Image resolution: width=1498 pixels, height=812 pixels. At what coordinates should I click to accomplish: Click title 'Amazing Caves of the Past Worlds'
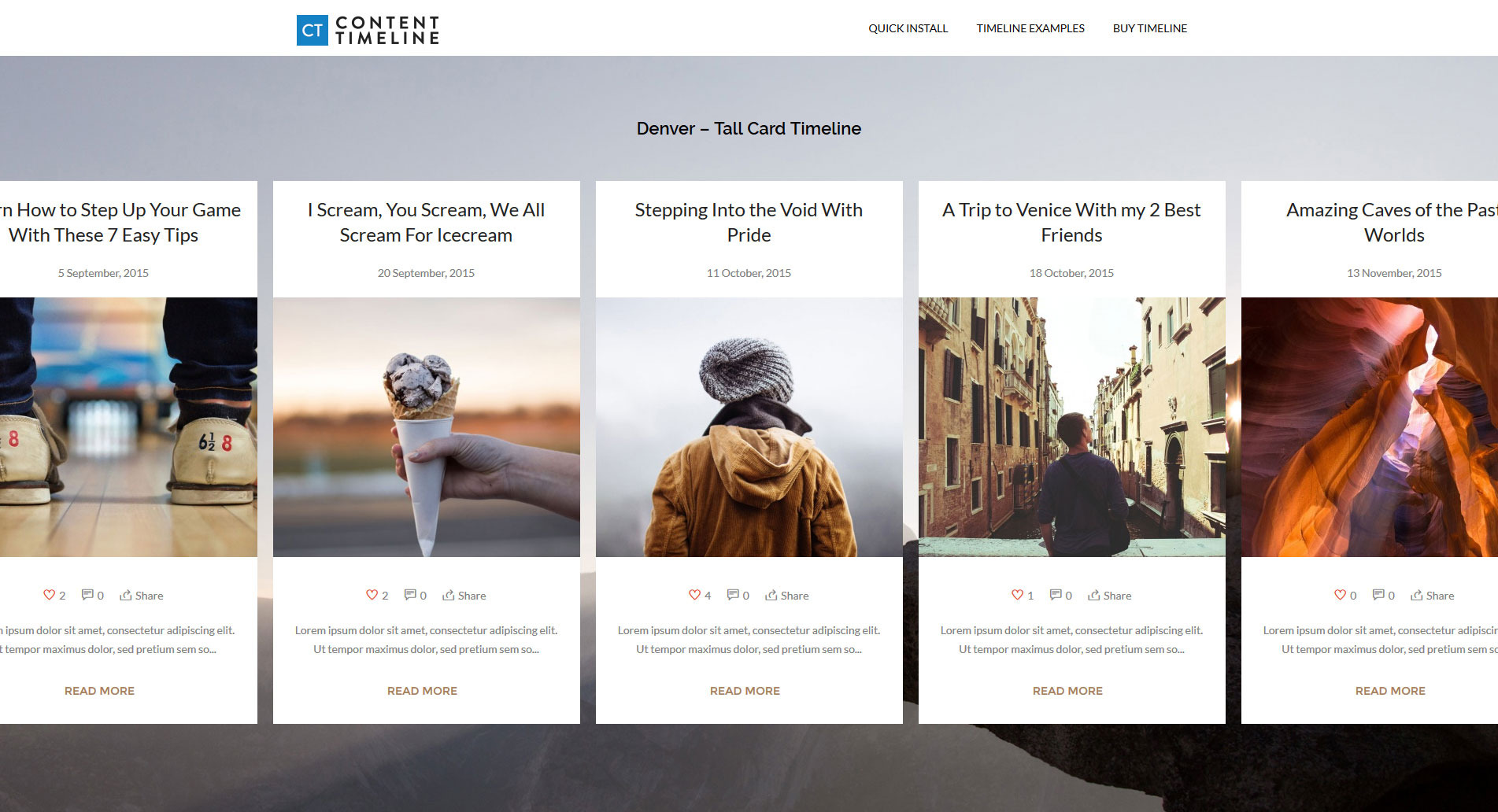(1392, 223)
